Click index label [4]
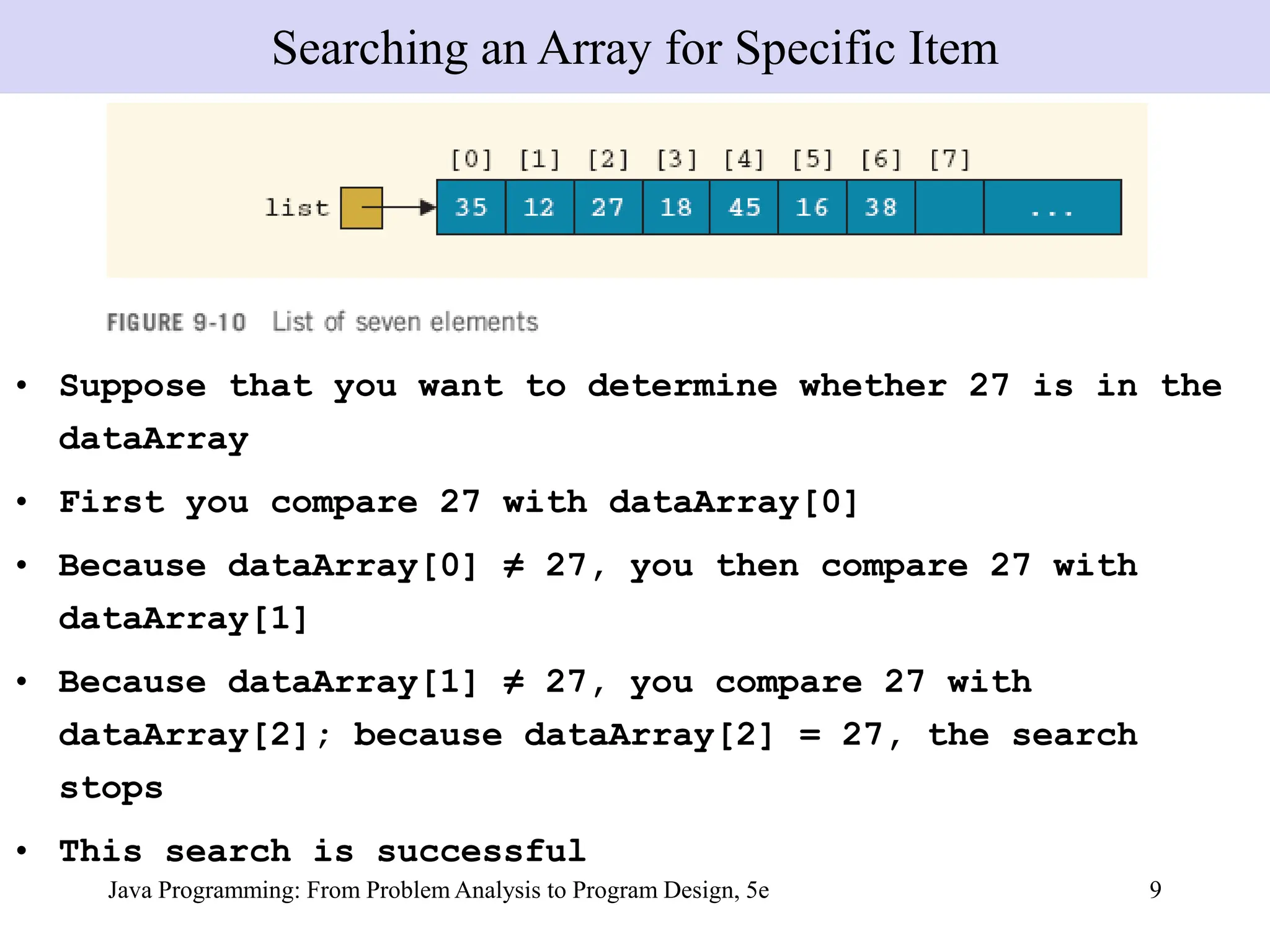Screen dimensions: 1270x952 tap(744, 159)
